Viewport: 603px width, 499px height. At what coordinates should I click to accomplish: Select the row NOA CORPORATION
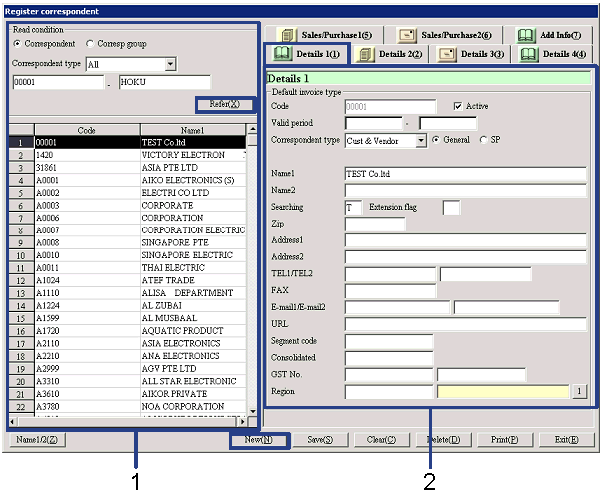(127, 406)
